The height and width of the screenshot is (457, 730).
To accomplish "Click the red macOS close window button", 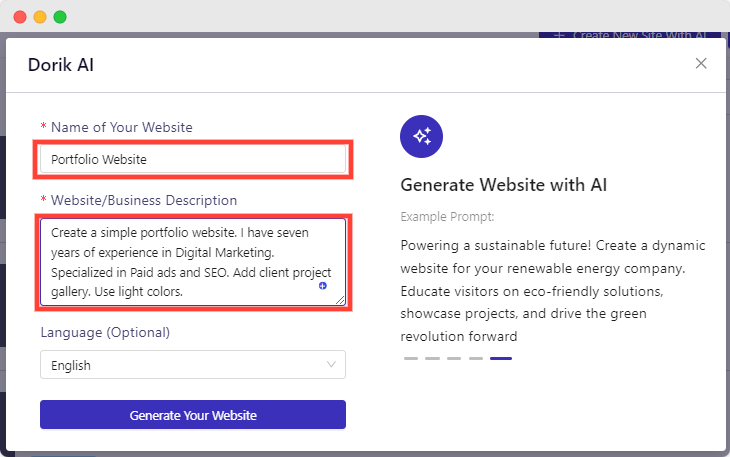I will tap(20, 17).
